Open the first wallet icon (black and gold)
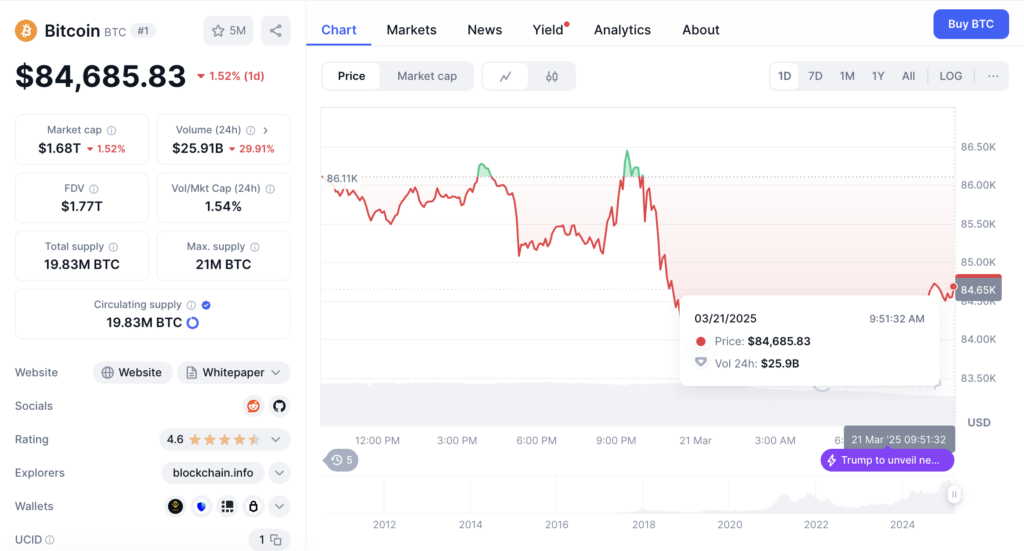 175,506
